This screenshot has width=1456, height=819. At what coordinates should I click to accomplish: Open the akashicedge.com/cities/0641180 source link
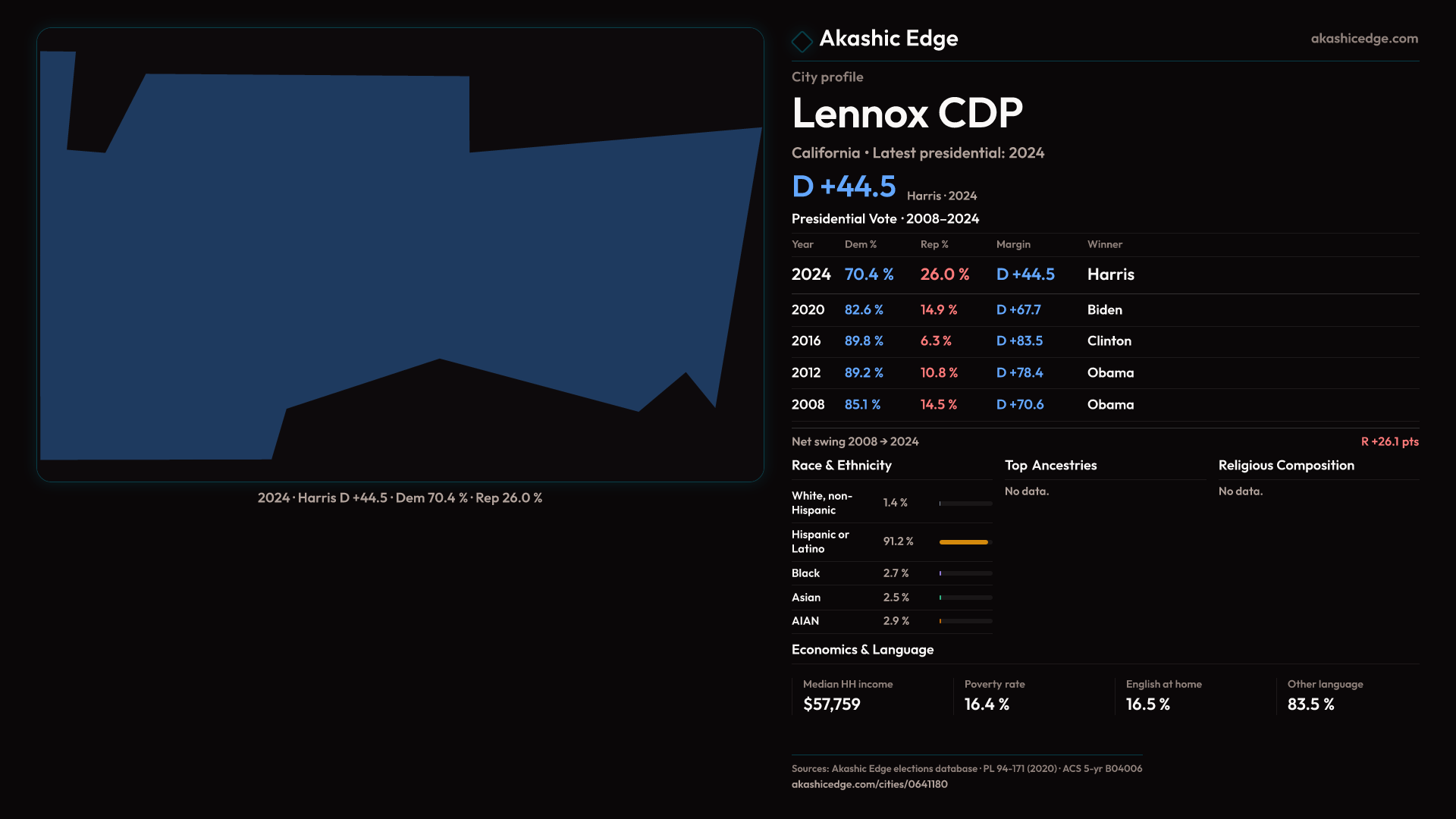click(x=869, y=784)
